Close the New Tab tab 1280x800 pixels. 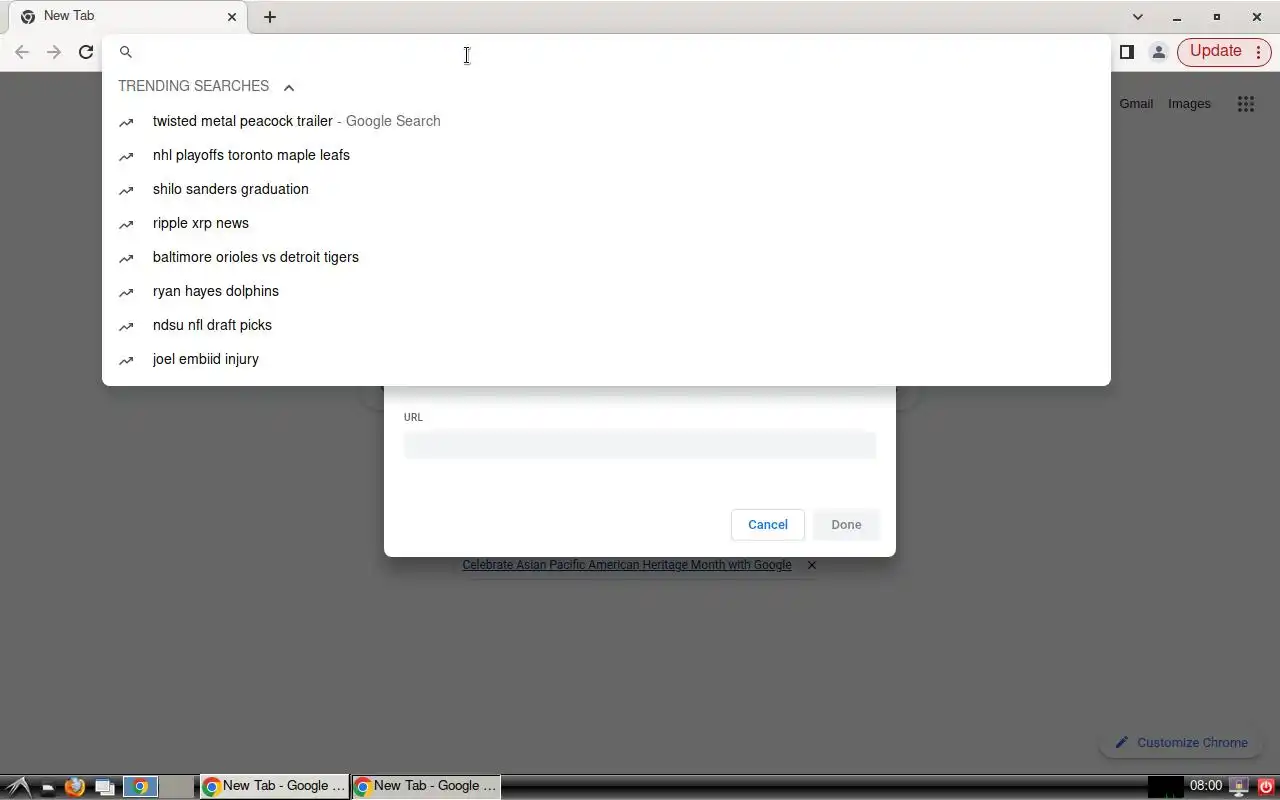(x=232, y=17)
